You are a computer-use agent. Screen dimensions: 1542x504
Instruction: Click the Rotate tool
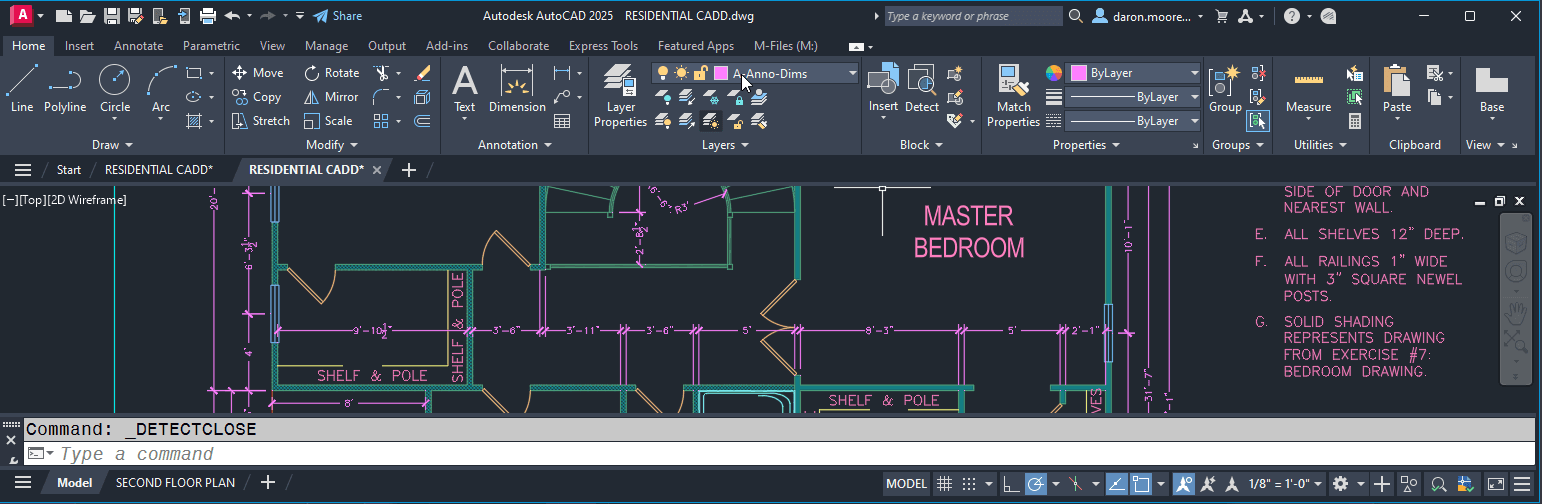(x=331, y=73)
